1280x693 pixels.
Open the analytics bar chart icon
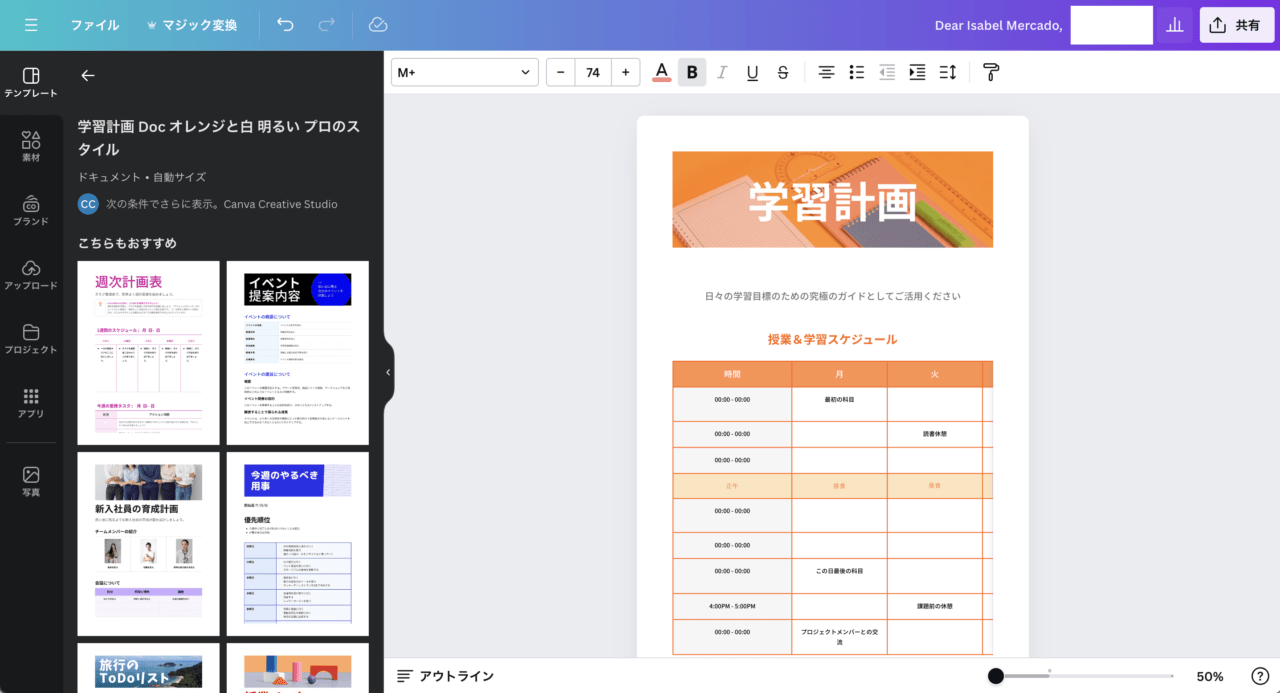(1174, 25)
